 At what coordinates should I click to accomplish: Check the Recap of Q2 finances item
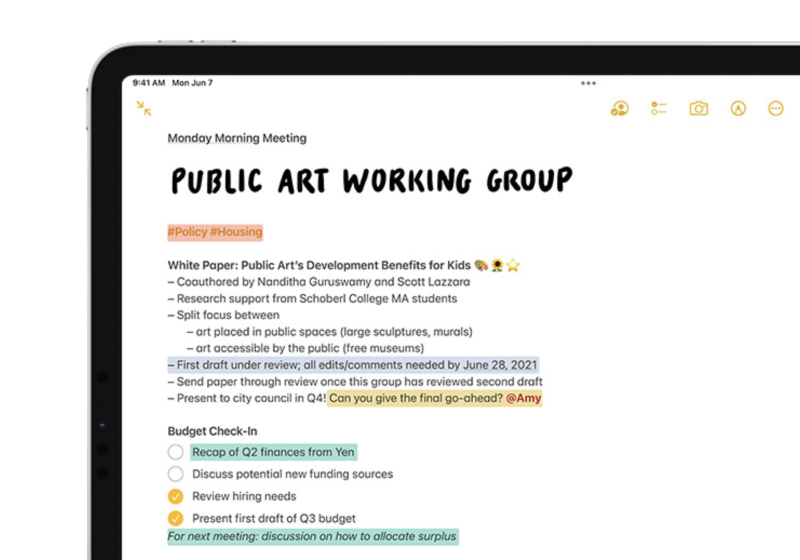pyautogui.click(x=175, y=452)
